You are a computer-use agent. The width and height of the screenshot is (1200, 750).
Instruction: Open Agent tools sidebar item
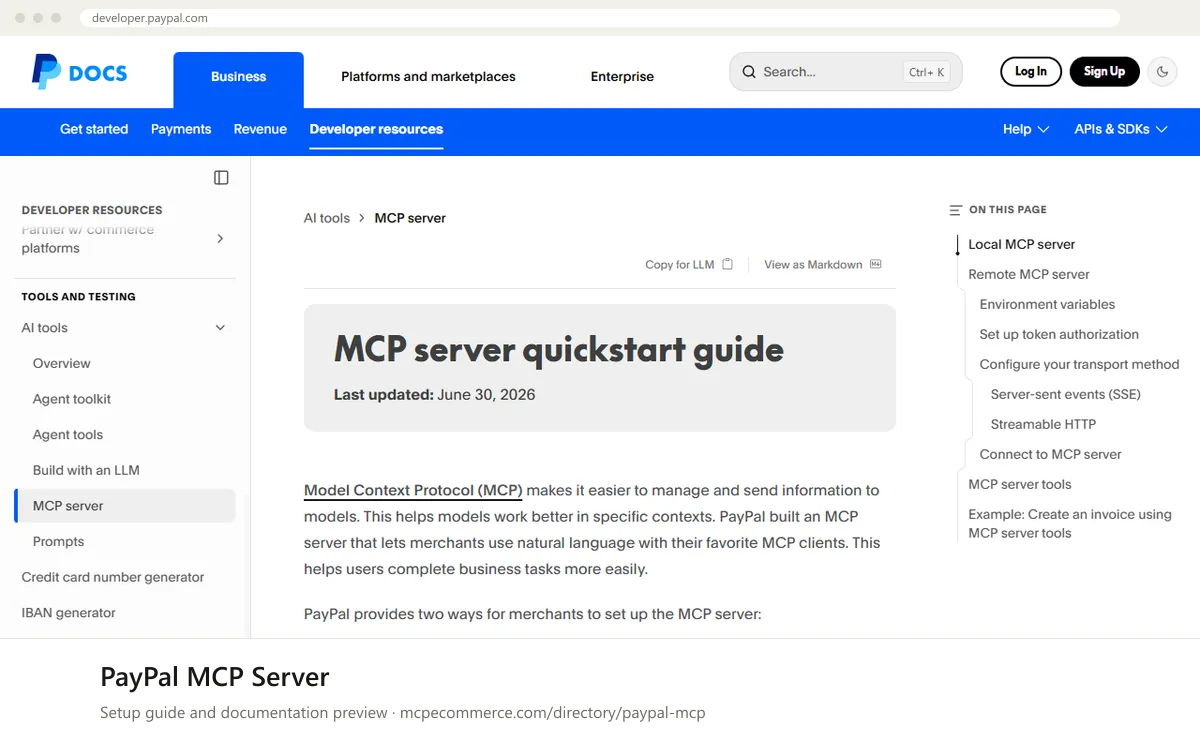coord(68,435)
